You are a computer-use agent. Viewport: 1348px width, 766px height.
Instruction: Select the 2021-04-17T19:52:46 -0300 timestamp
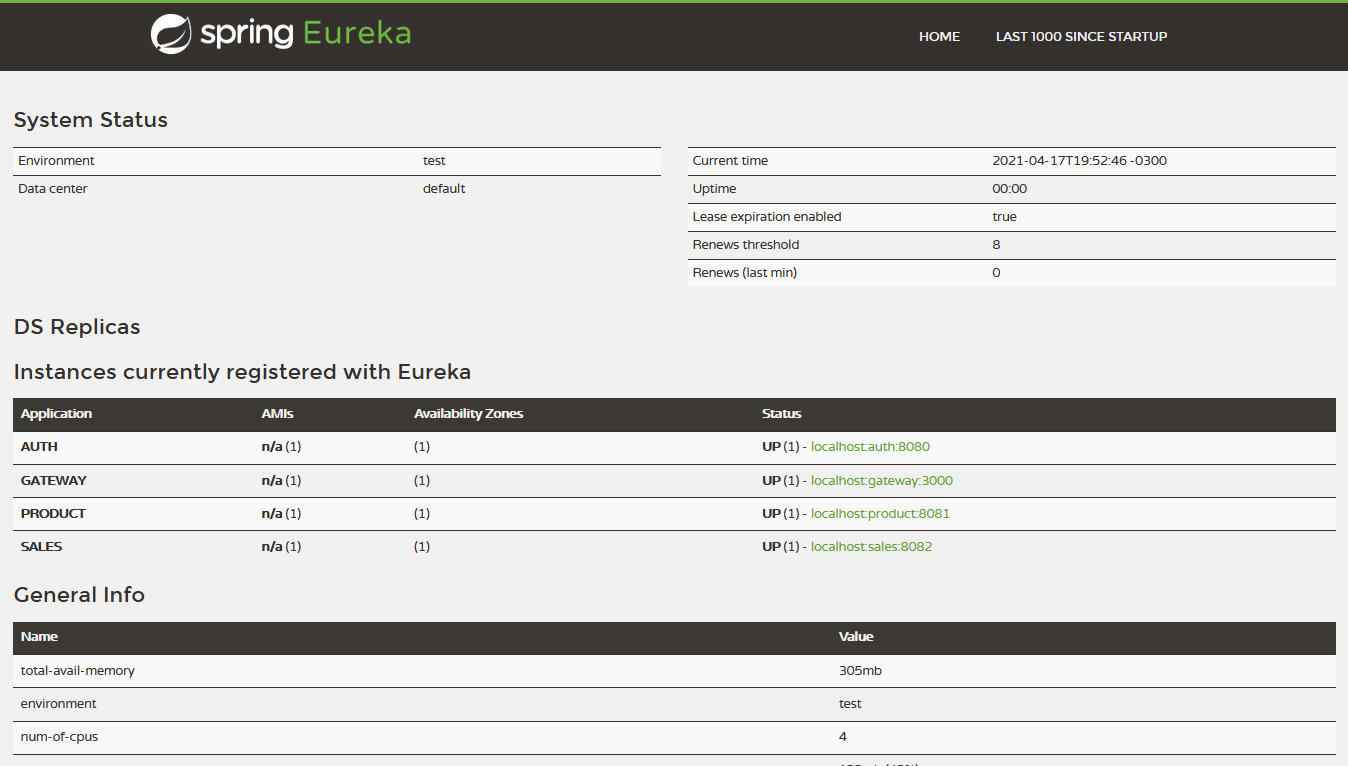[x=1079, y=161]
